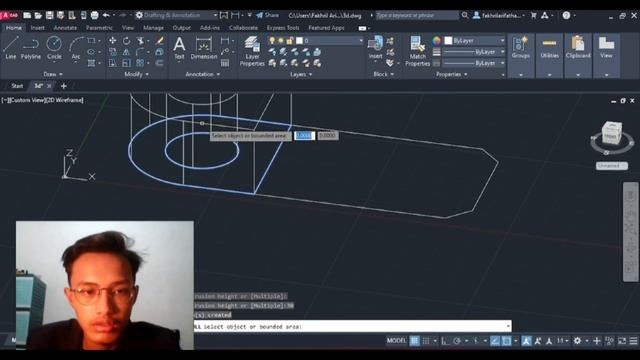
Task: Click the white layer 0 color swatch
Action: click(299, 40)
